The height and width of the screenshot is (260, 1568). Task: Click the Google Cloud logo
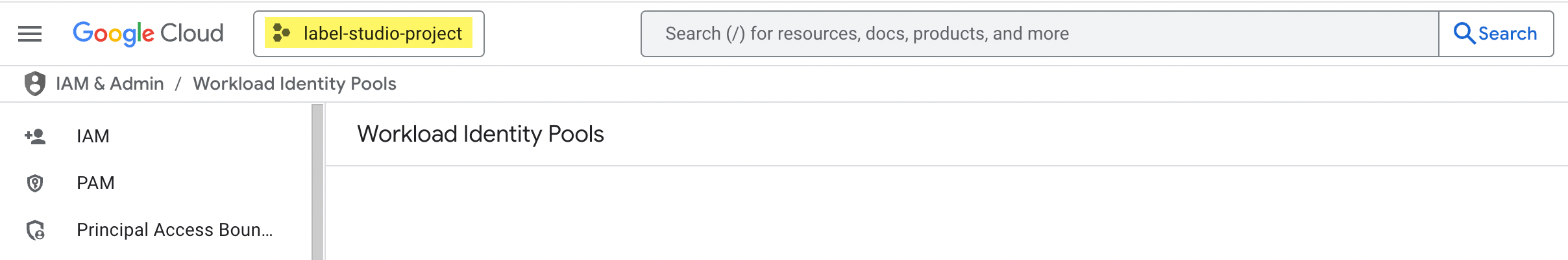(x=148, y=34)
